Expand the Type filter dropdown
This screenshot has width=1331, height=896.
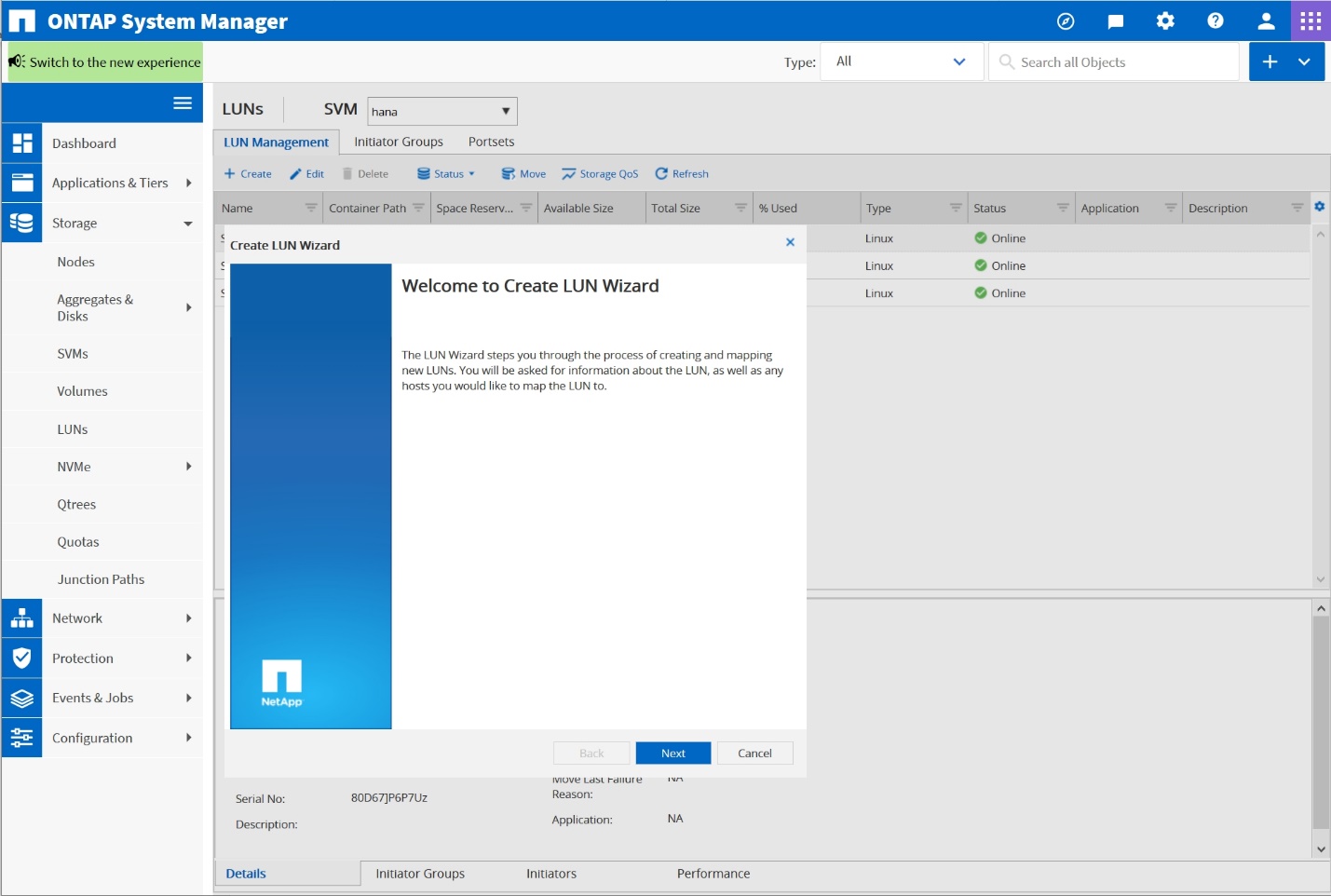tap(901, 61)
